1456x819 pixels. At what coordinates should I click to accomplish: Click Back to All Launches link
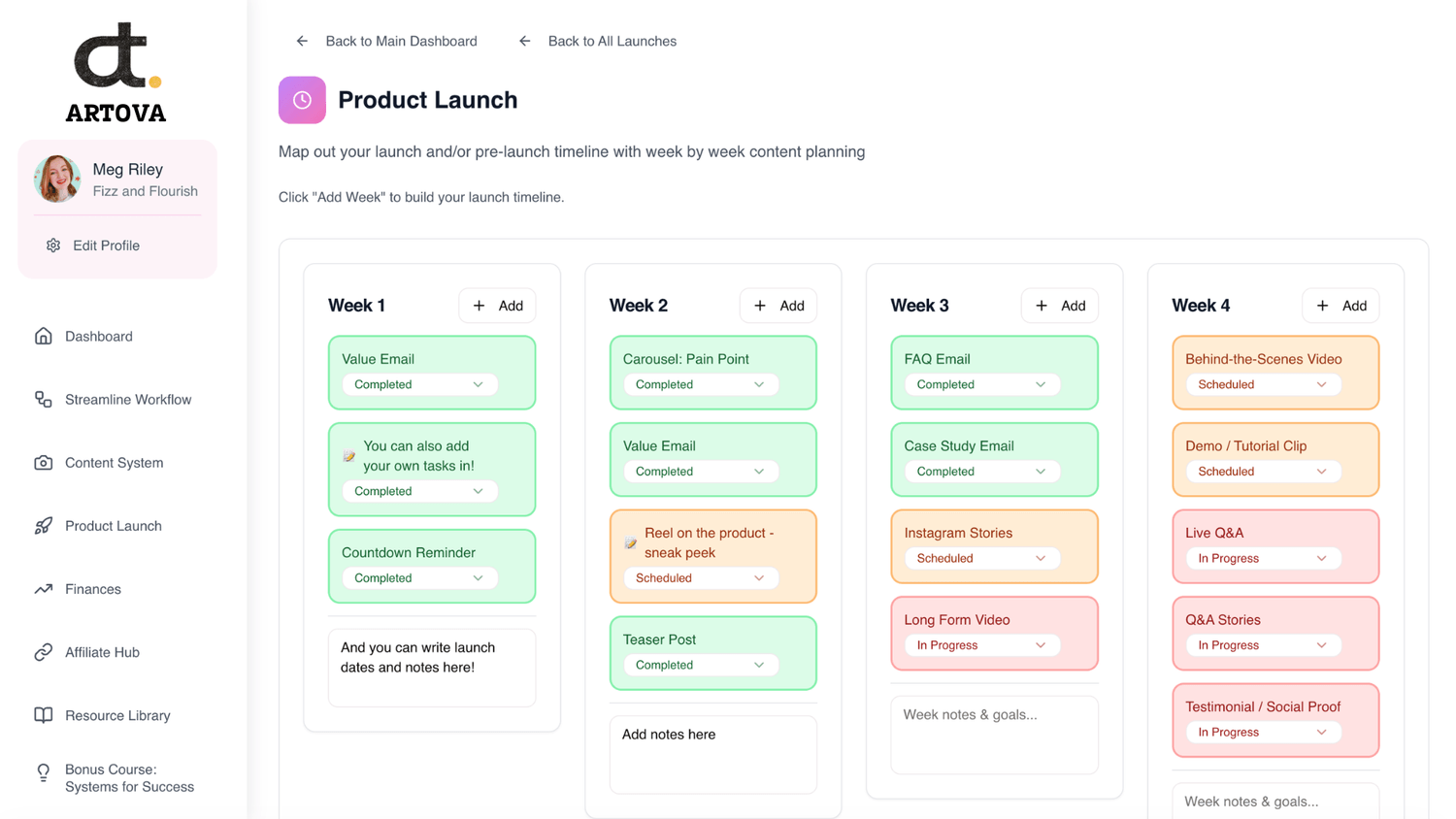[598, 41]
